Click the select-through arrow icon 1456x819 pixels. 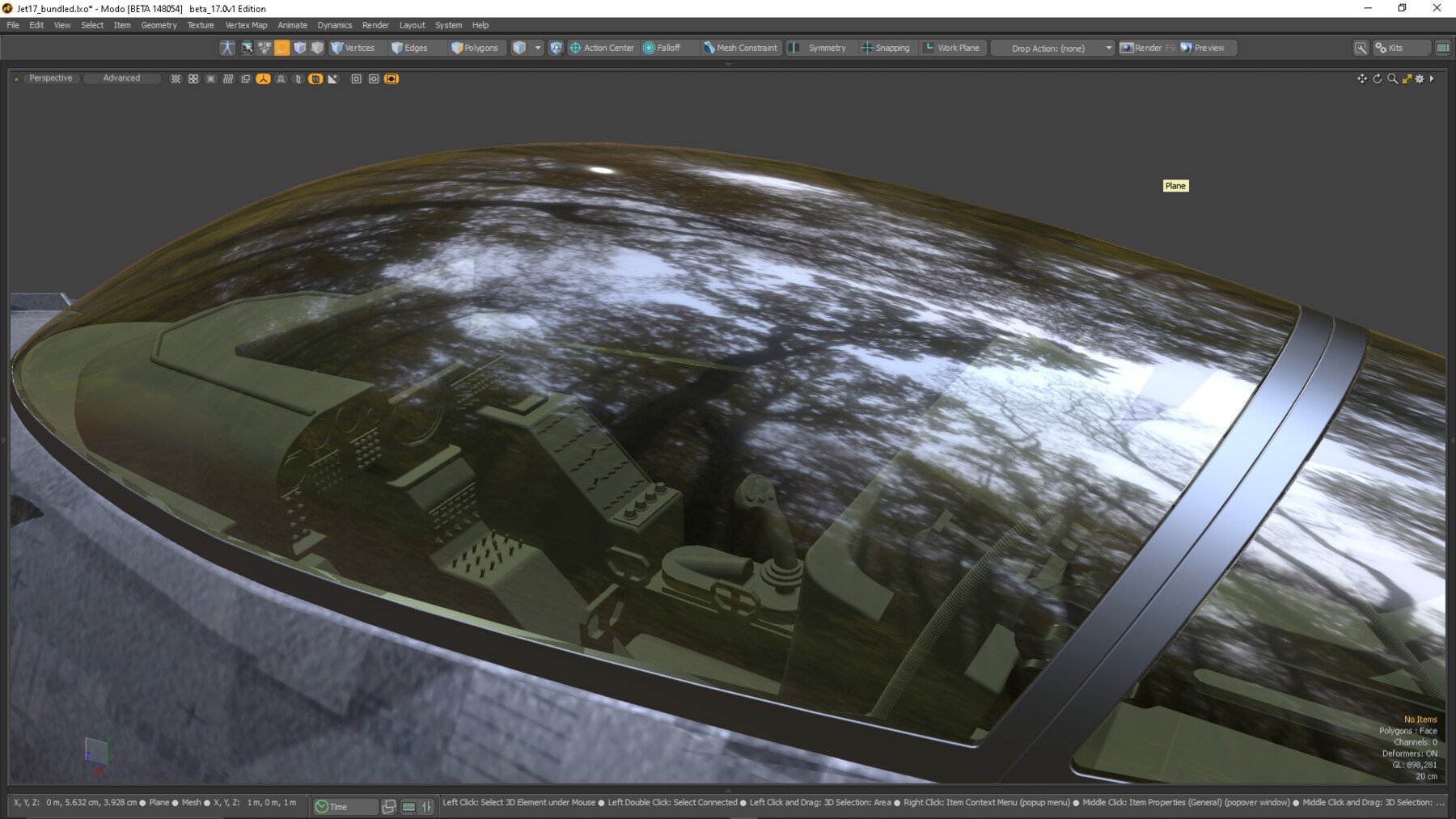(x=247, y=48)
